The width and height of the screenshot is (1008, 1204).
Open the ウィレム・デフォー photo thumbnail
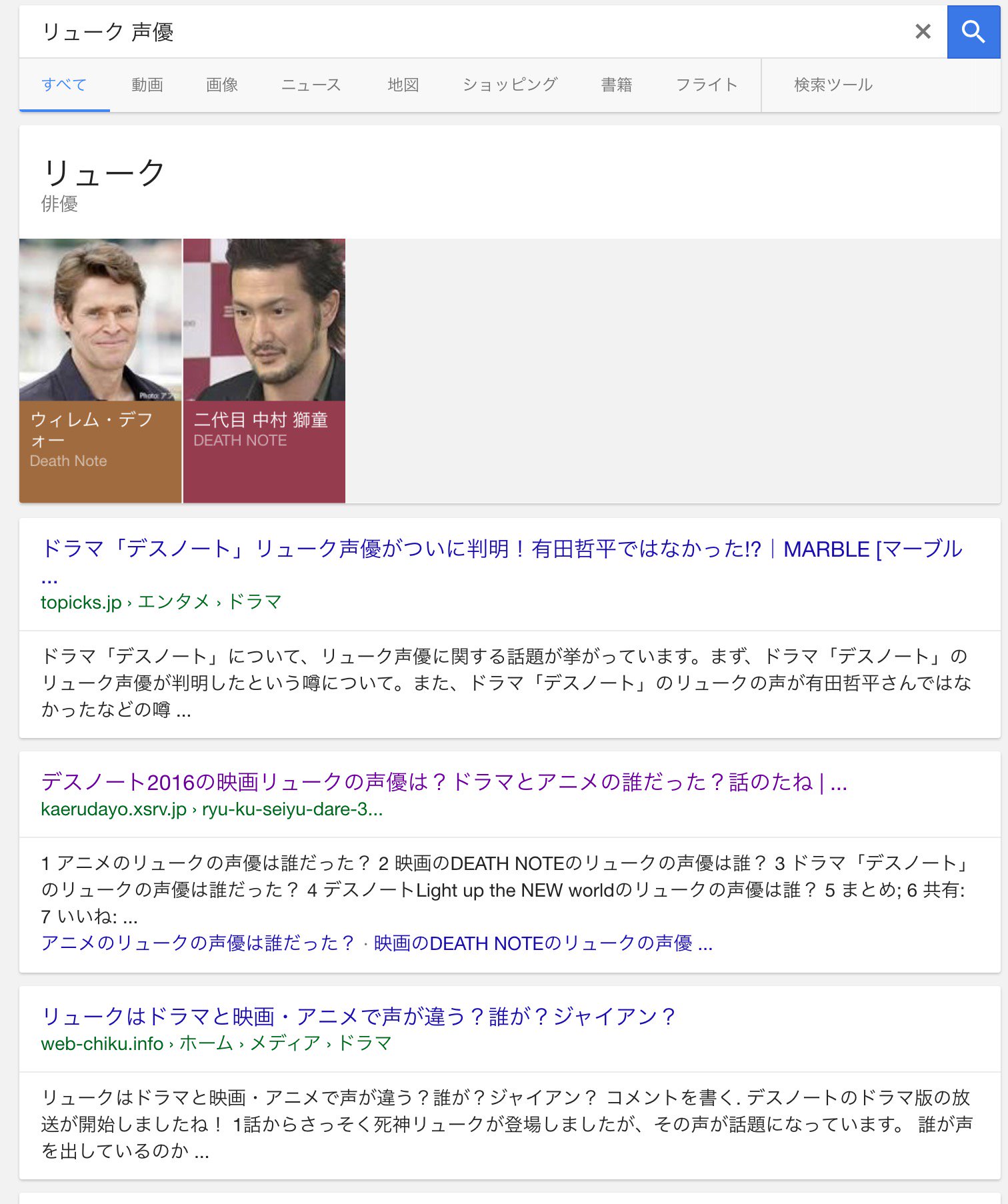click(100, 319)
